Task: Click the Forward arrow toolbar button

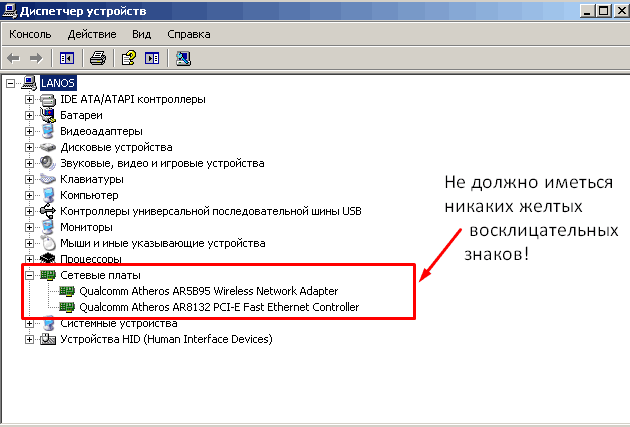Action: tap(36, 58)
